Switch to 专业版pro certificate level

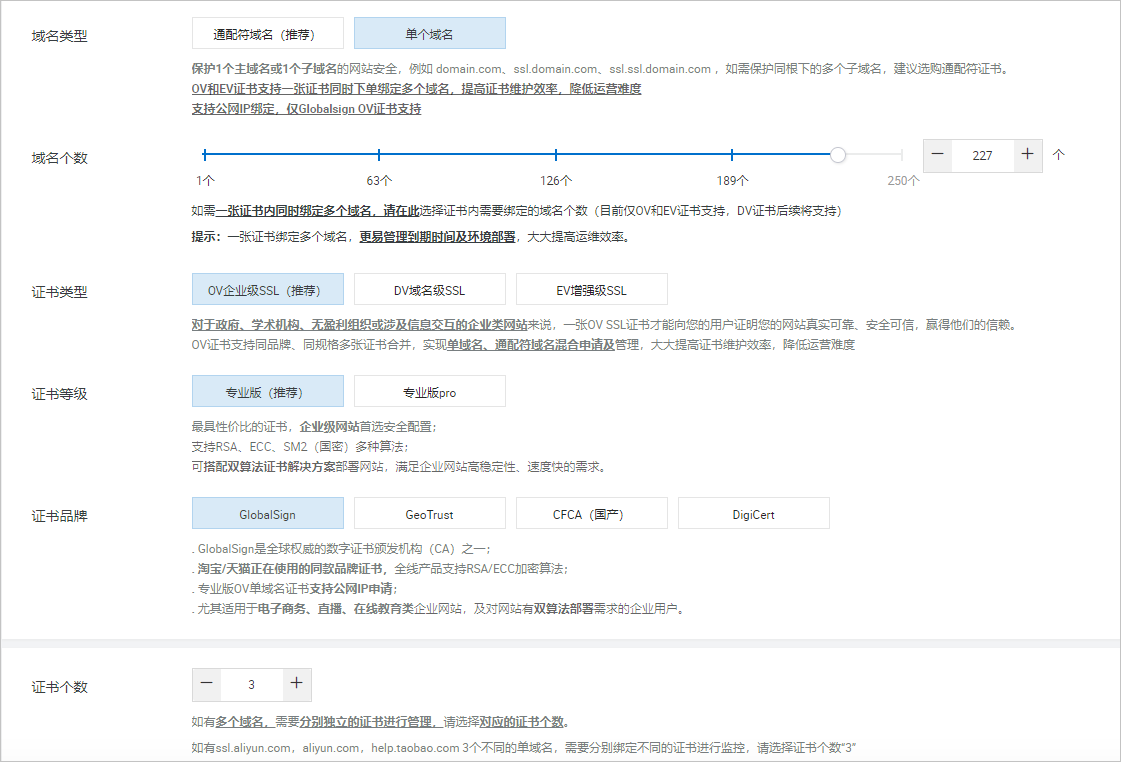point(429,392)
